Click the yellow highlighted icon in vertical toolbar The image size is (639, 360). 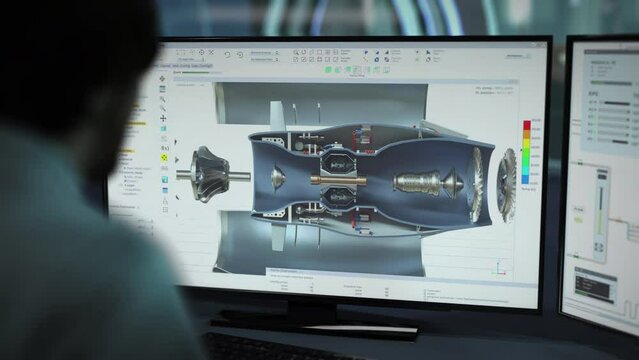[164, 158]
